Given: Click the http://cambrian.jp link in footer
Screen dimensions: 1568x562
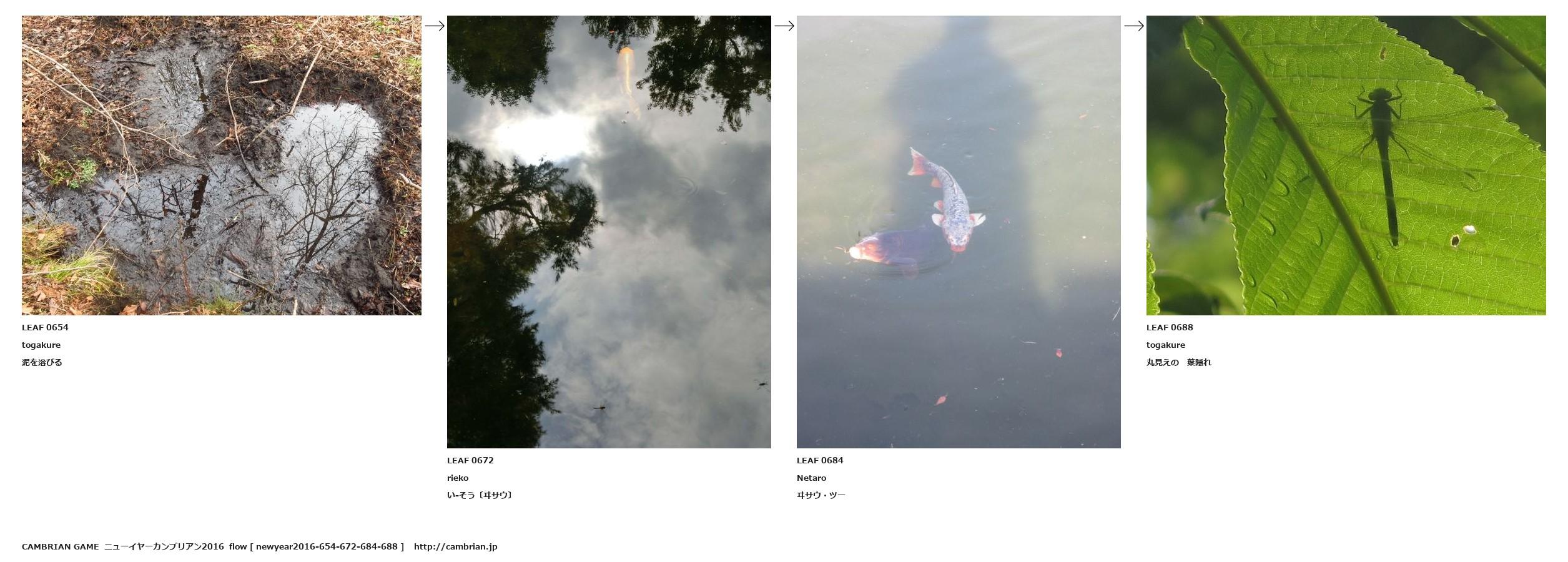Looking at the screenshot, I should (x=455, y=546).
